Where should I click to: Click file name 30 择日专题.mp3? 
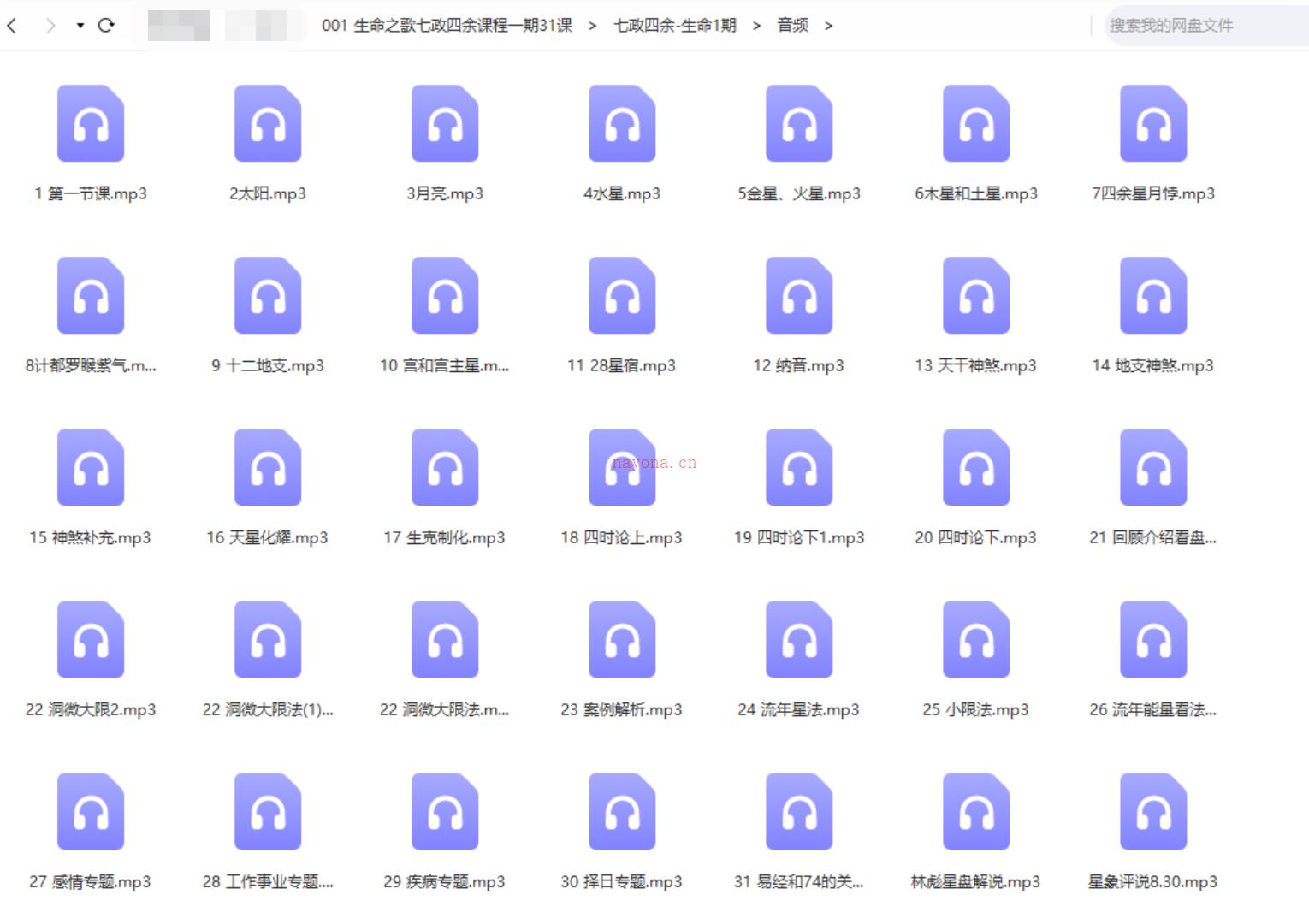point(622,881)
